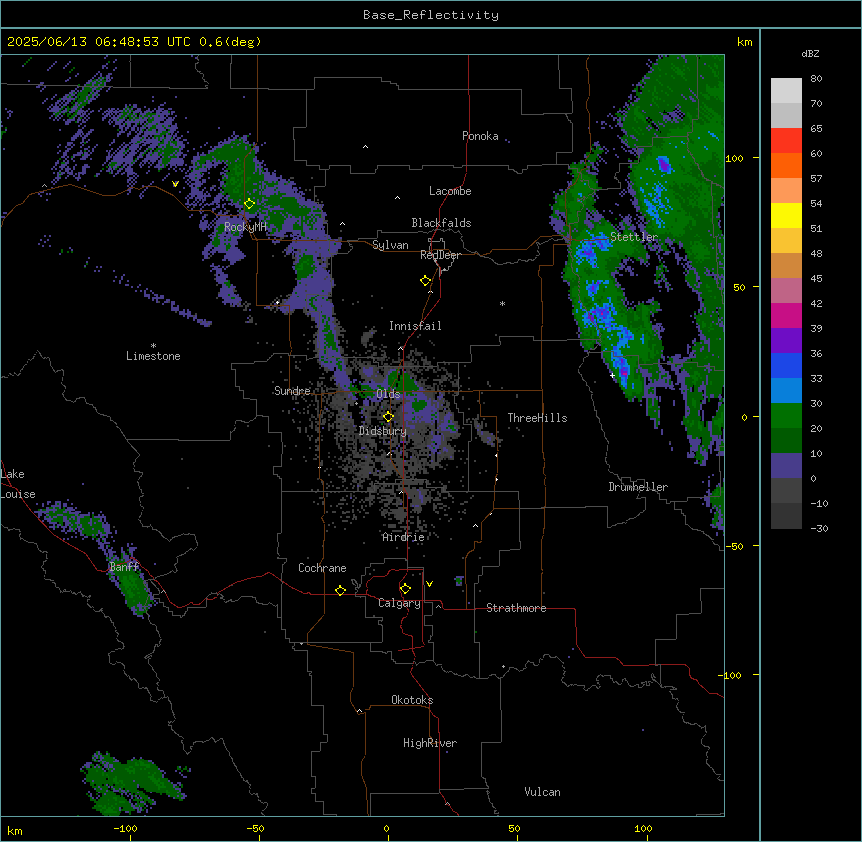
Task: Pick the light blue swatch in the dBZ scale
Action: coord(786,391)
